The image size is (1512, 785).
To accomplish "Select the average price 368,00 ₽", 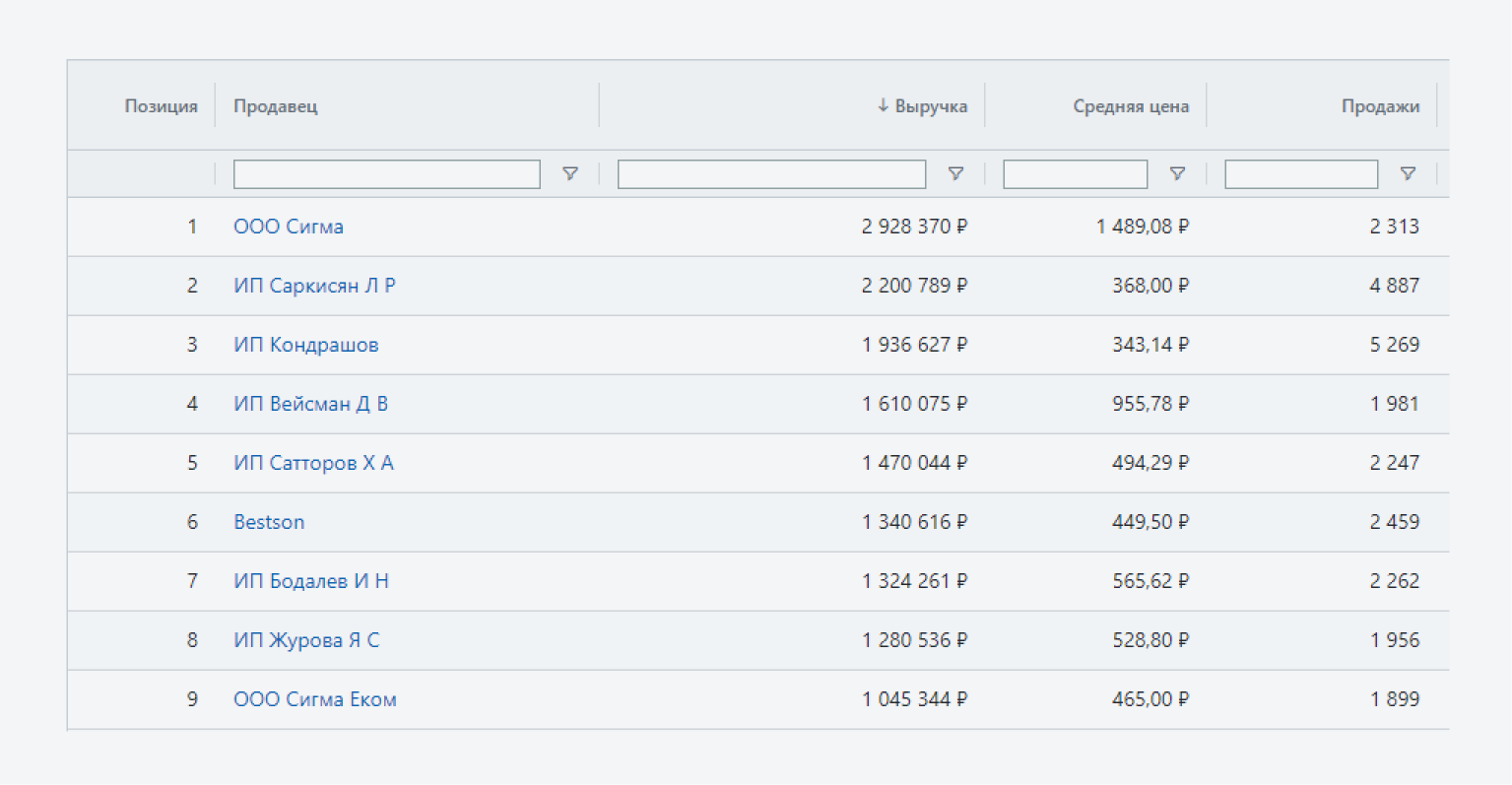I will (x=1150, y=286).
